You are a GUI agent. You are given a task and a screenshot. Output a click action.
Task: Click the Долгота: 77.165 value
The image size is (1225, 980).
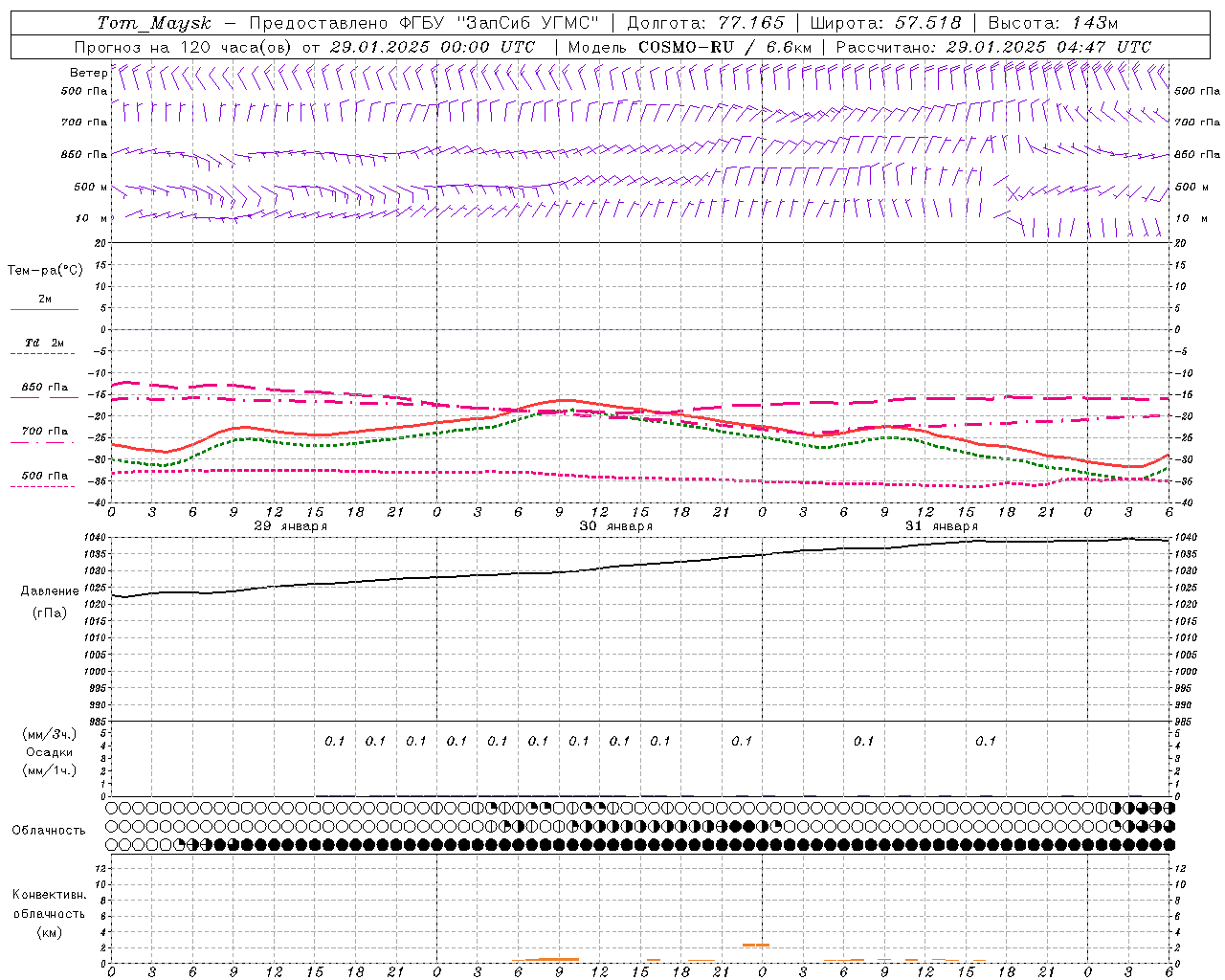point(705,23)
